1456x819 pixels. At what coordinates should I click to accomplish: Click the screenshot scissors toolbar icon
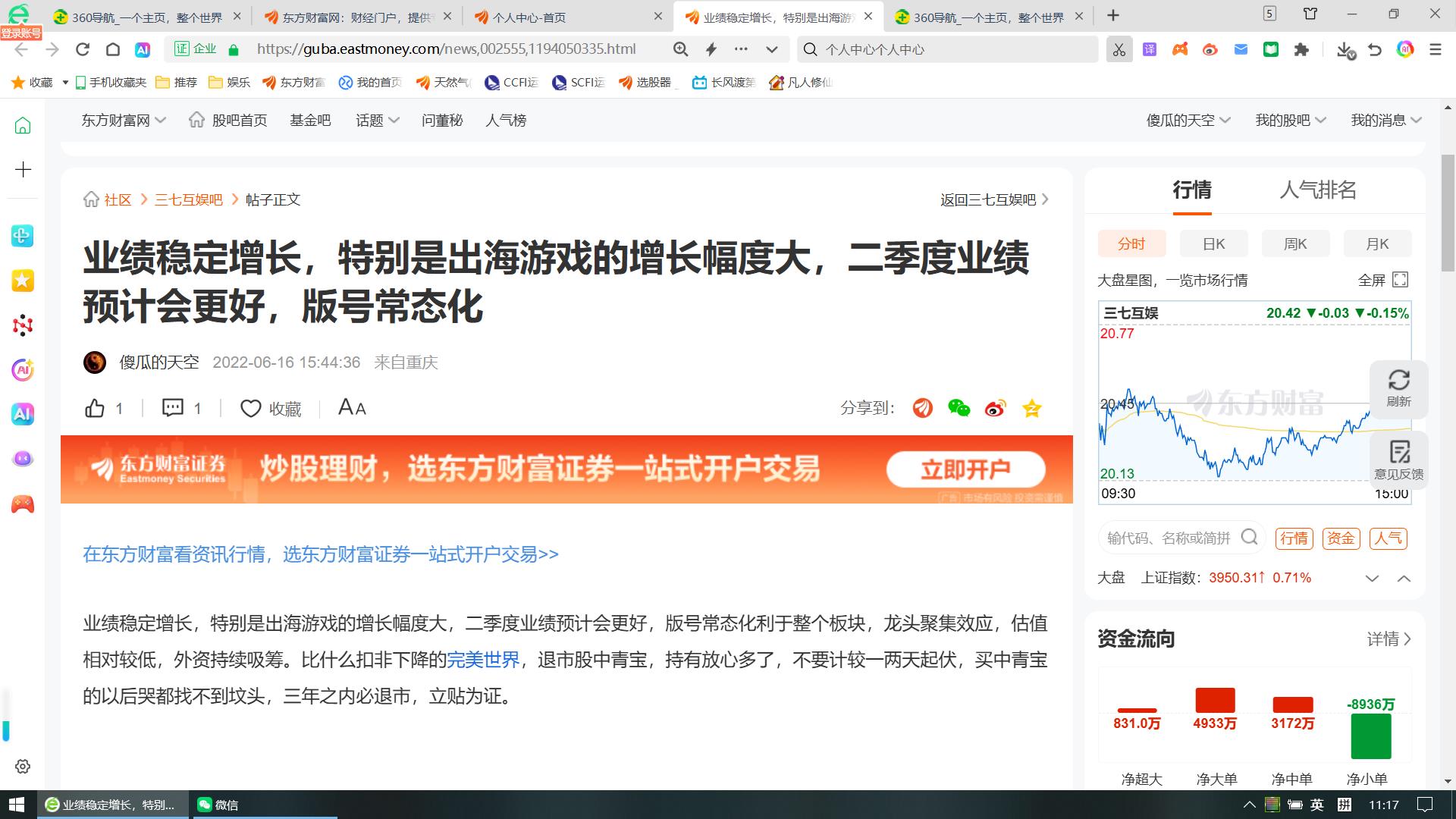[1119, 49]
